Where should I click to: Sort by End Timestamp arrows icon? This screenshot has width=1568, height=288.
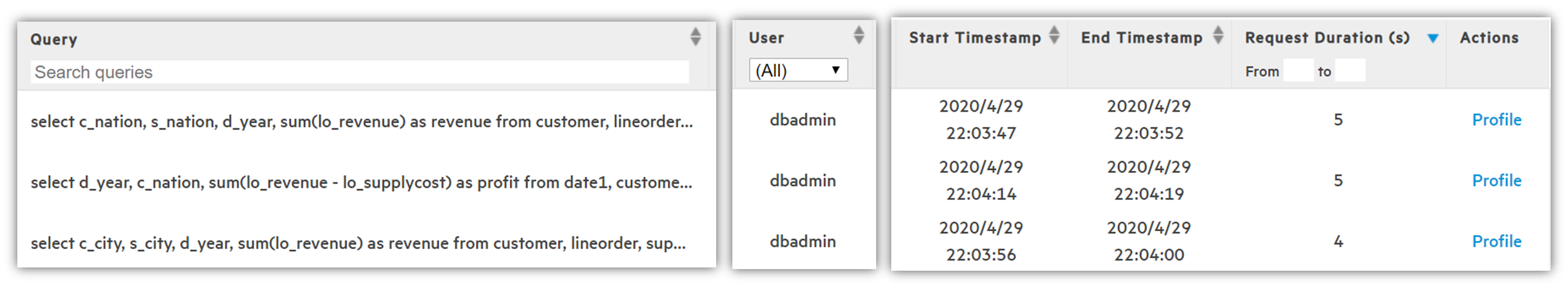1217,35
